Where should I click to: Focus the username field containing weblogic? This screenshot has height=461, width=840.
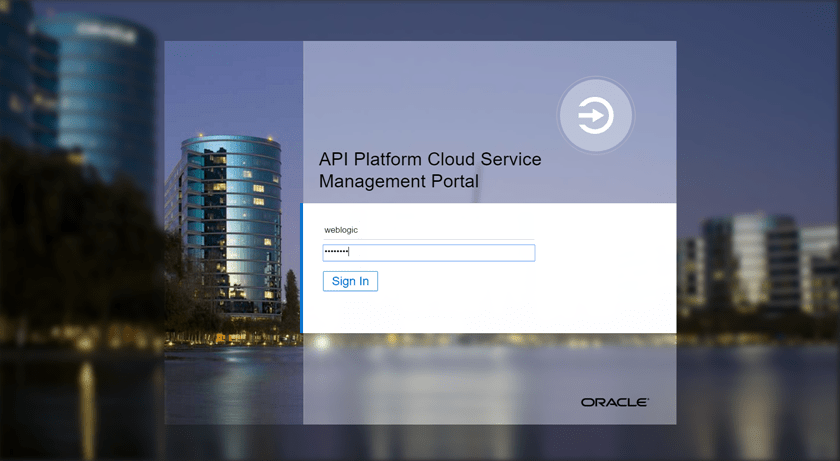pos(428,230)
